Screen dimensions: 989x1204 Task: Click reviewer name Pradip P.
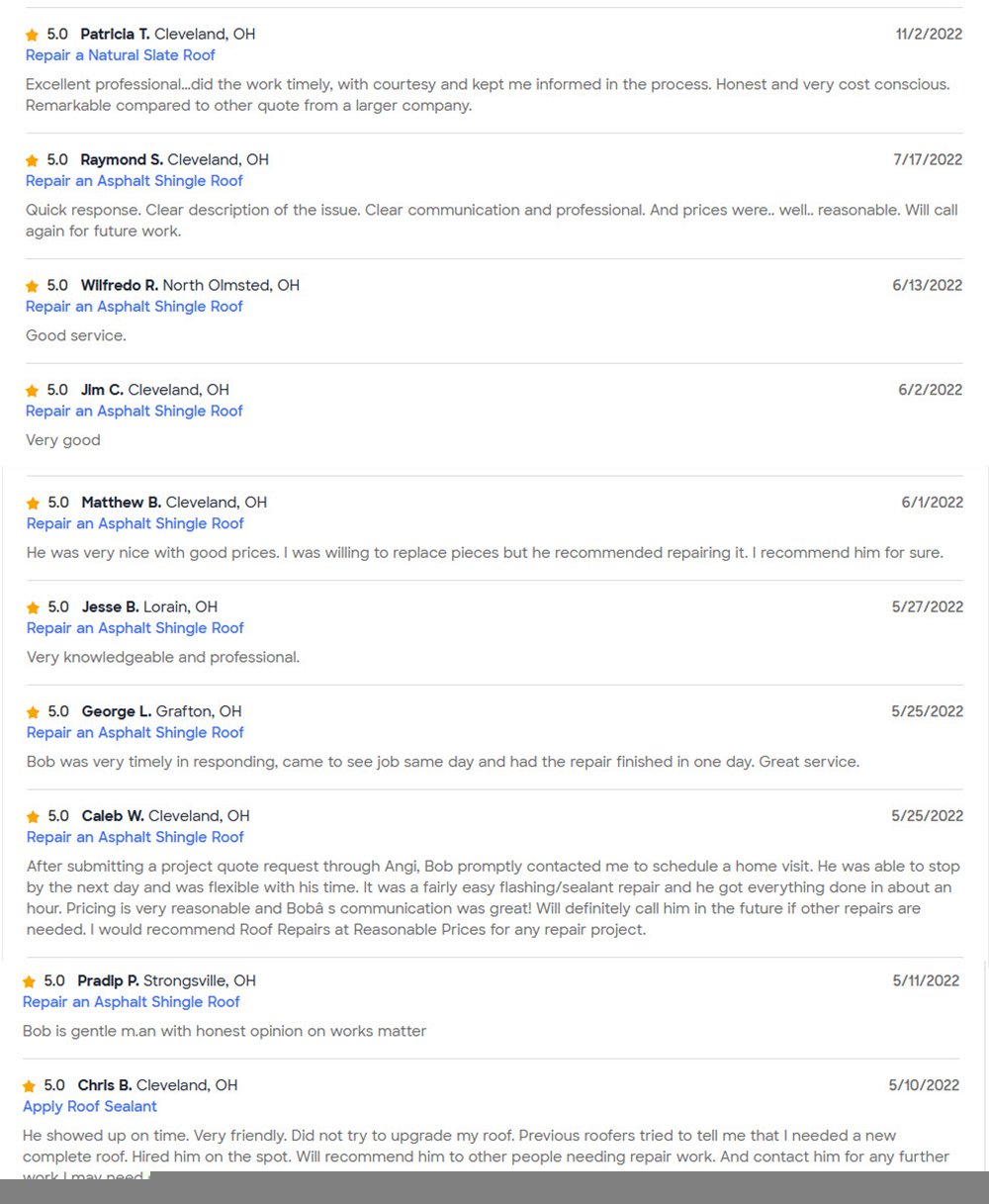pyautogui.click(x=108, y=981)
